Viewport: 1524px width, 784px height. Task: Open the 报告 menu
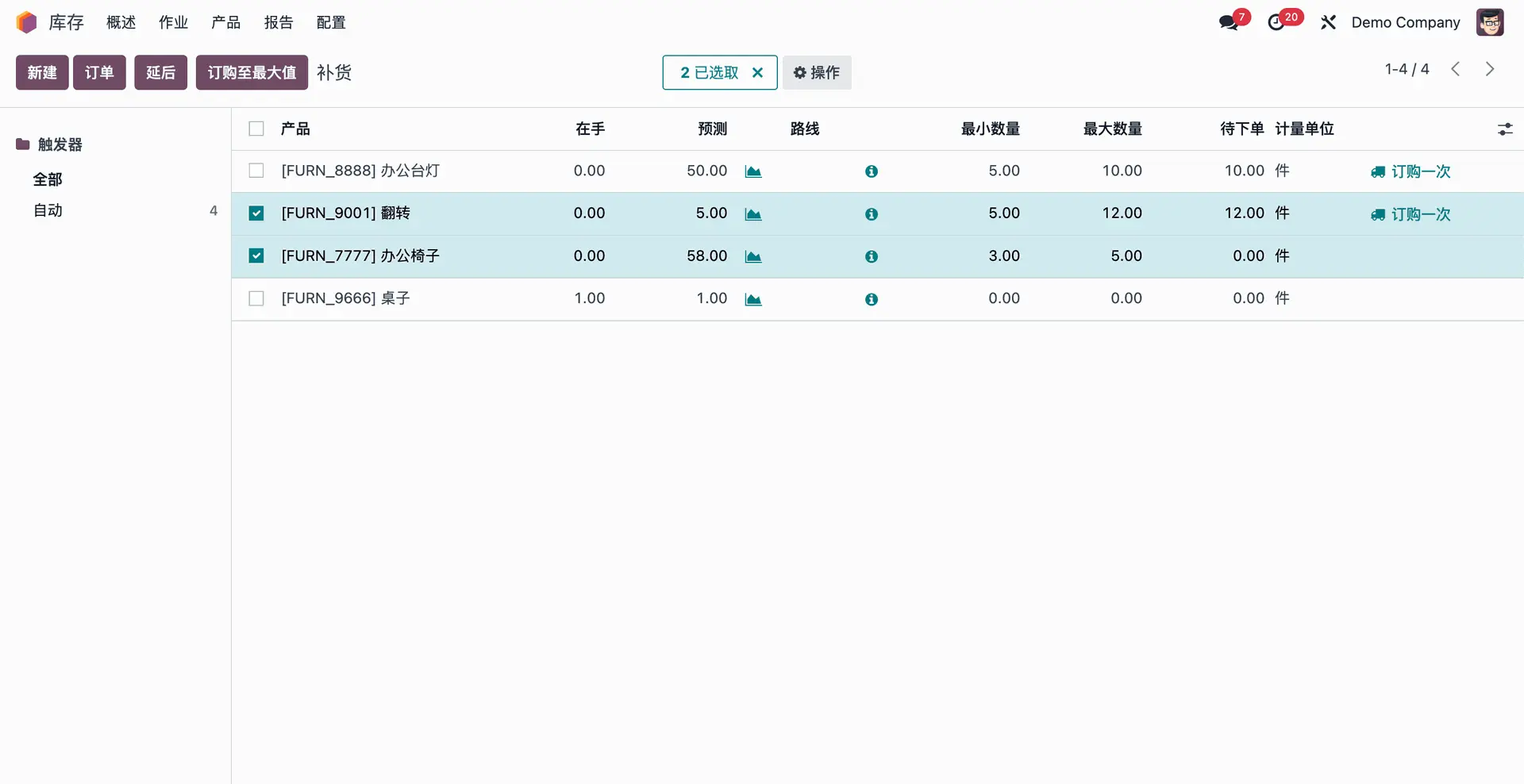pyautogui.click(x=279, y=22)
